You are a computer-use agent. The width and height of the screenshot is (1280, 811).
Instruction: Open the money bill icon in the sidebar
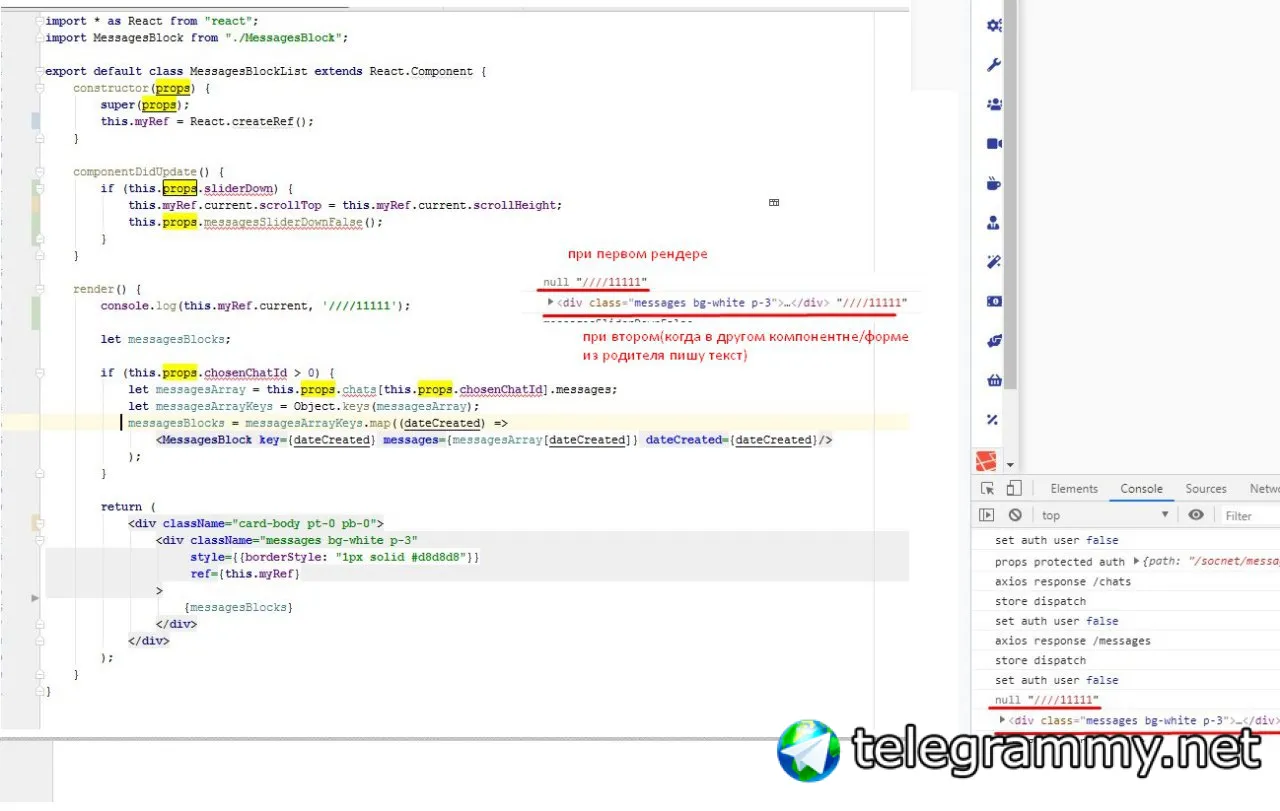click(994, 301)
